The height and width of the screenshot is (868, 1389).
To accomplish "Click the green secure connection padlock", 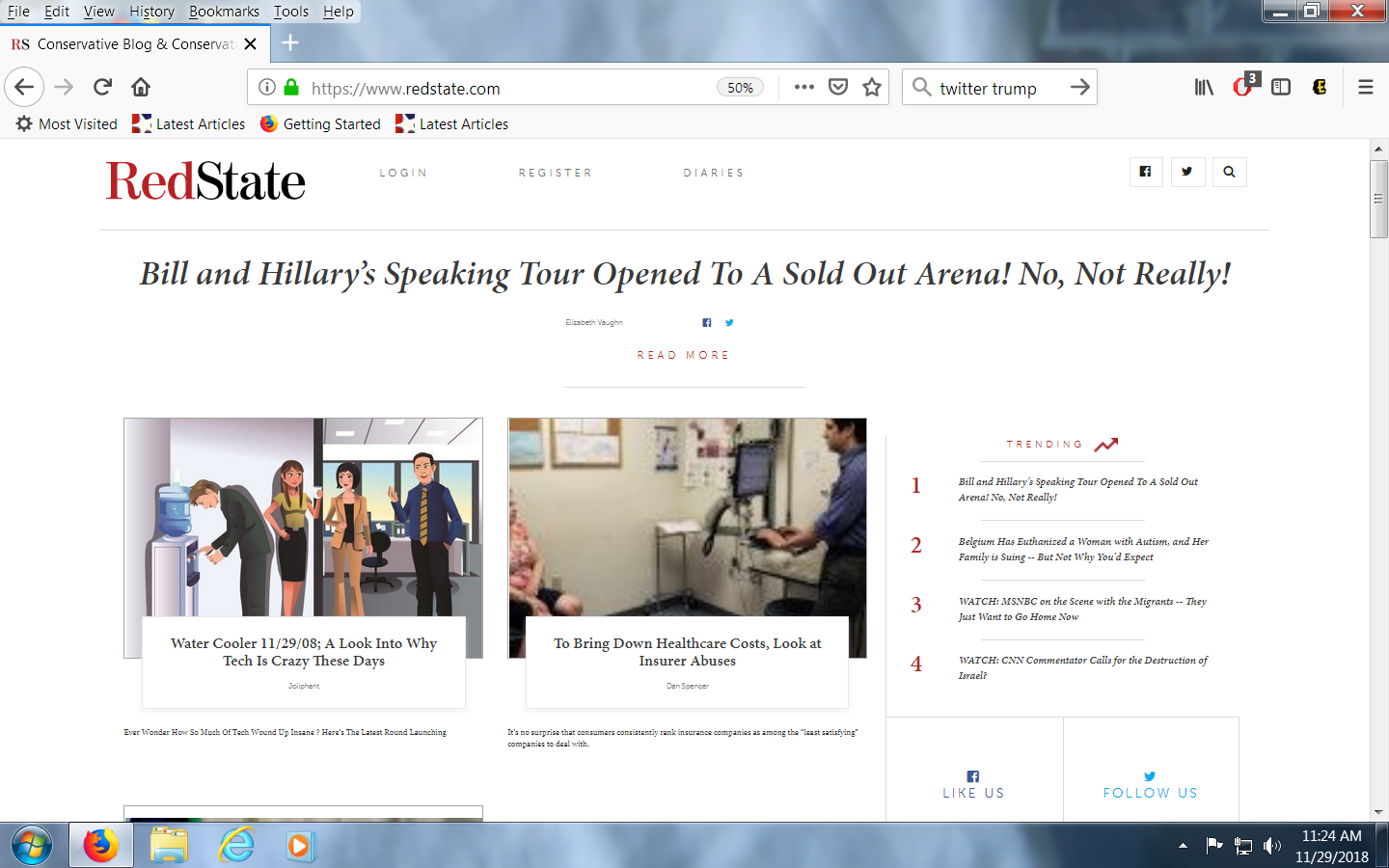I will pyautogui.click(x=291, y=87).
